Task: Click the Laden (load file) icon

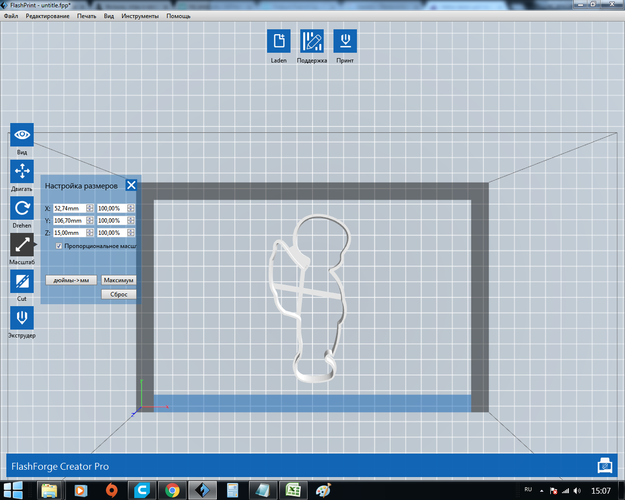Action: tap(279, 41)
